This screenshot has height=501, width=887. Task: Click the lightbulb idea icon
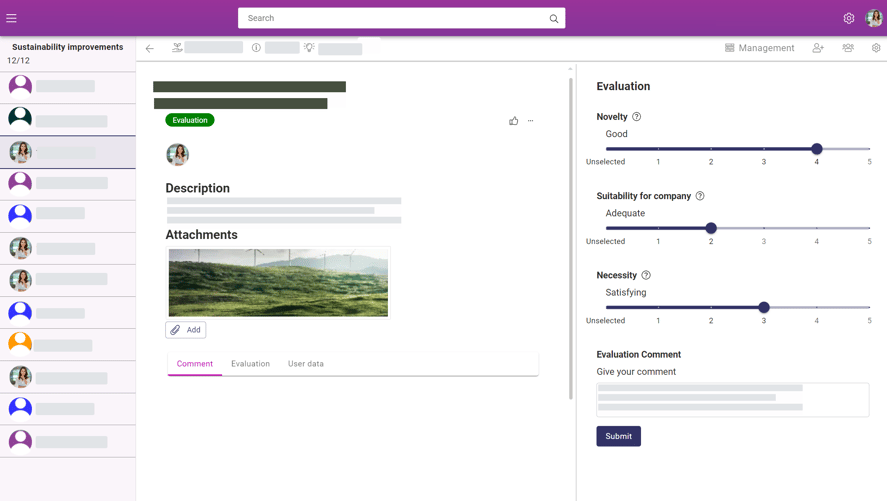[309, 47]
